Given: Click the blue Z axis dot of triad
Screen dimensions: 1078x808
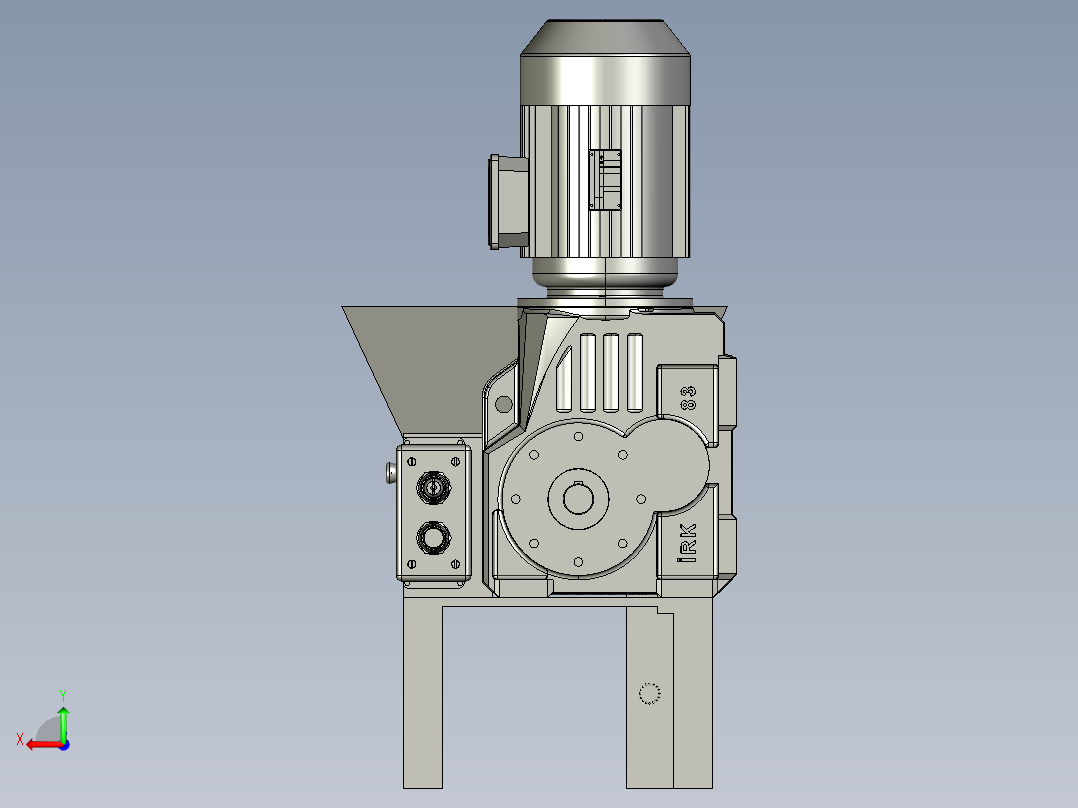Looking at the screenshot, I should (64, 745).
